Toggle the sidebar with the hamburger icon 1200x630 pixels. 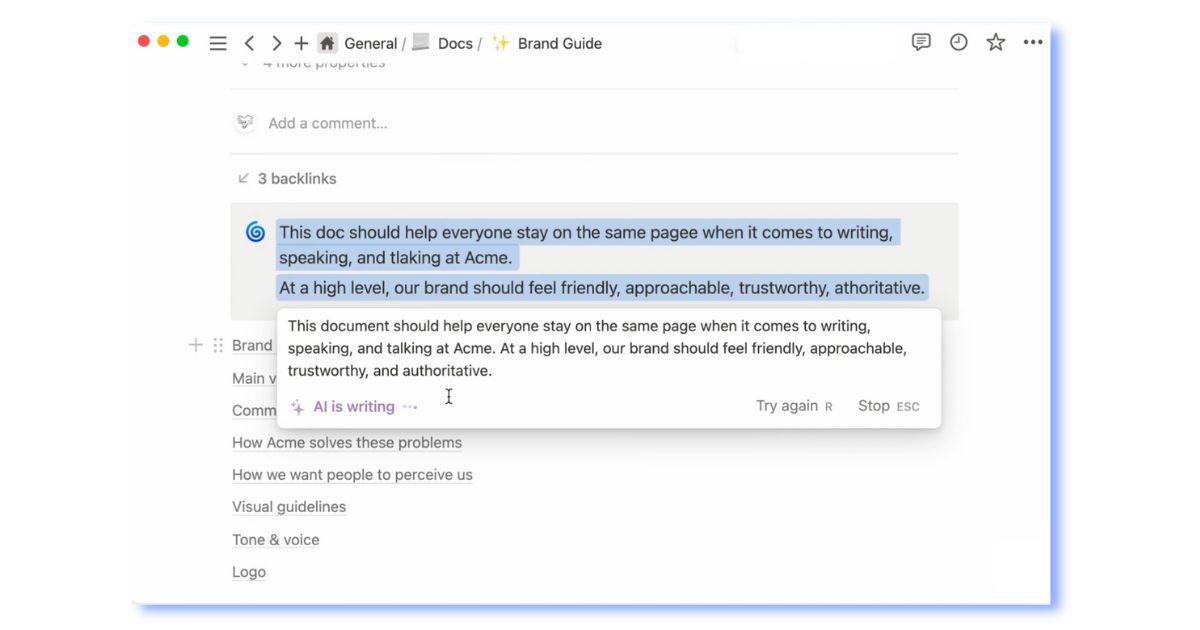click(x=217, y=42)
